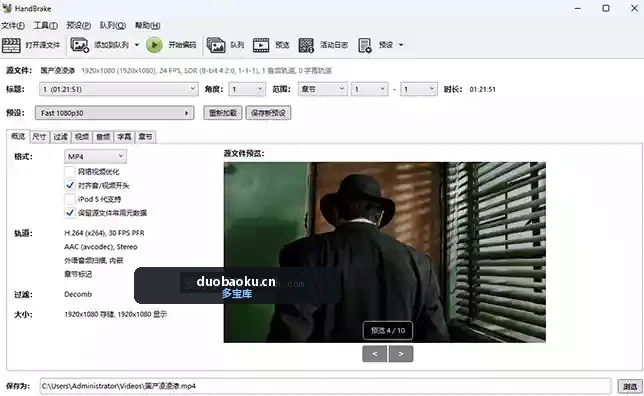Switch to the Filters tab
This screenshot has width=644, height=396.
click(60, 137)
